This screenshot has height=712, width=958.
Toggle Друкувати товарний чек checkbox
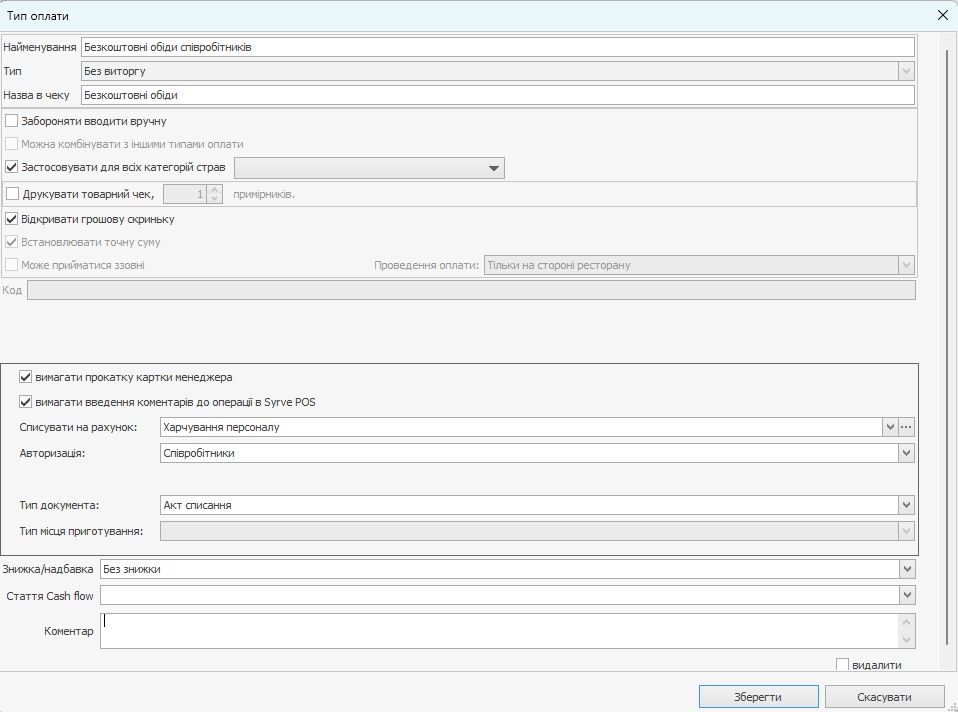[12, 194]
